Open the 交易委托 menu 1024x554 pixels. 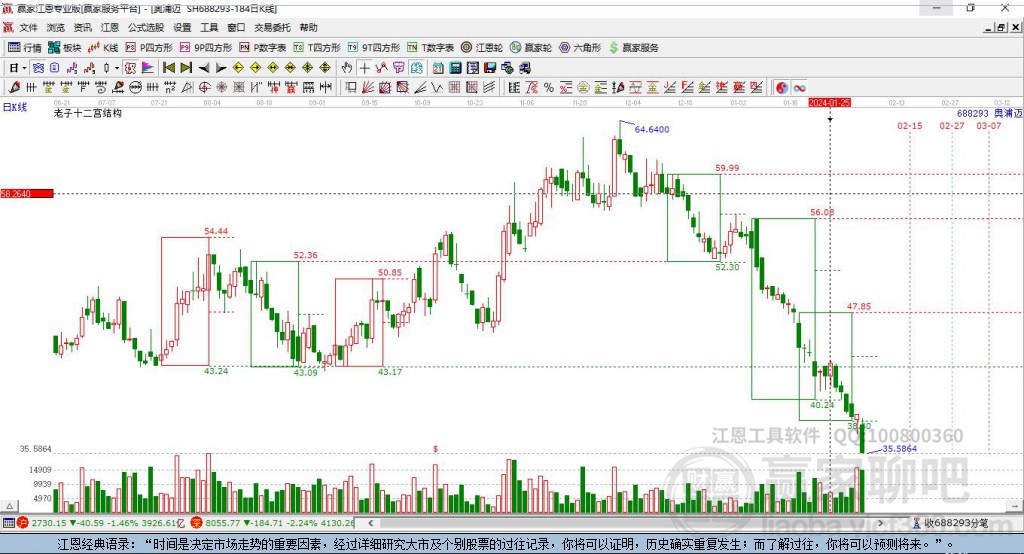(x=272, y=27)
